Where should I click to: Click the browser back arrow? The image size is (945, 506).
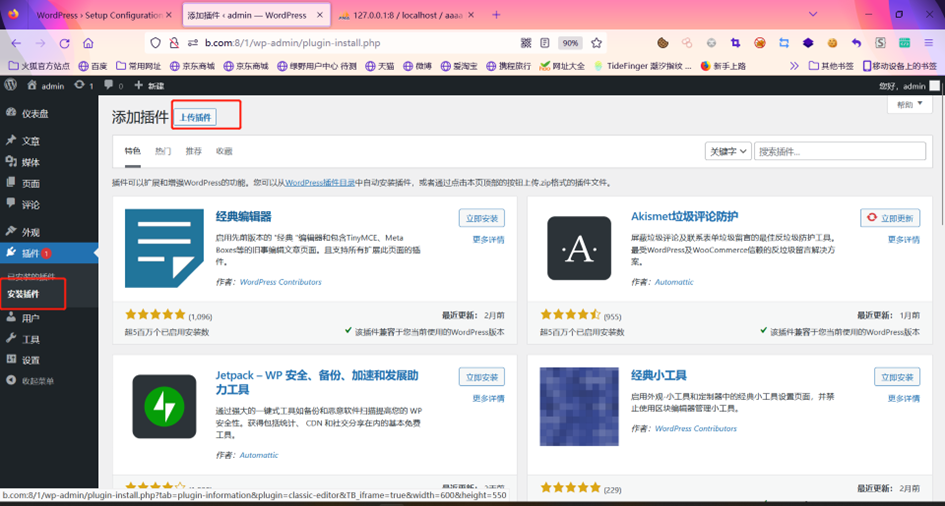click(x=16, y=43)
